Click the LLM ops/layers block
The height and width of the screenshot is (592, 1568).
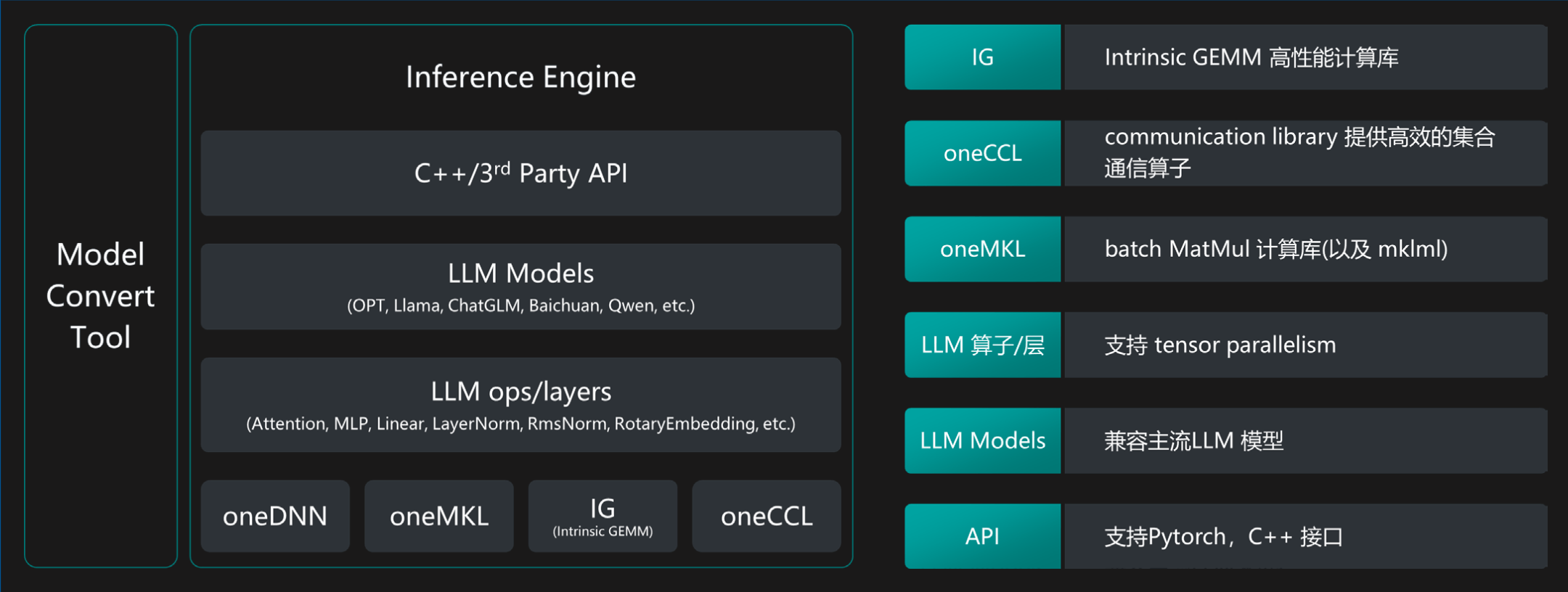(x=520, y=405)
